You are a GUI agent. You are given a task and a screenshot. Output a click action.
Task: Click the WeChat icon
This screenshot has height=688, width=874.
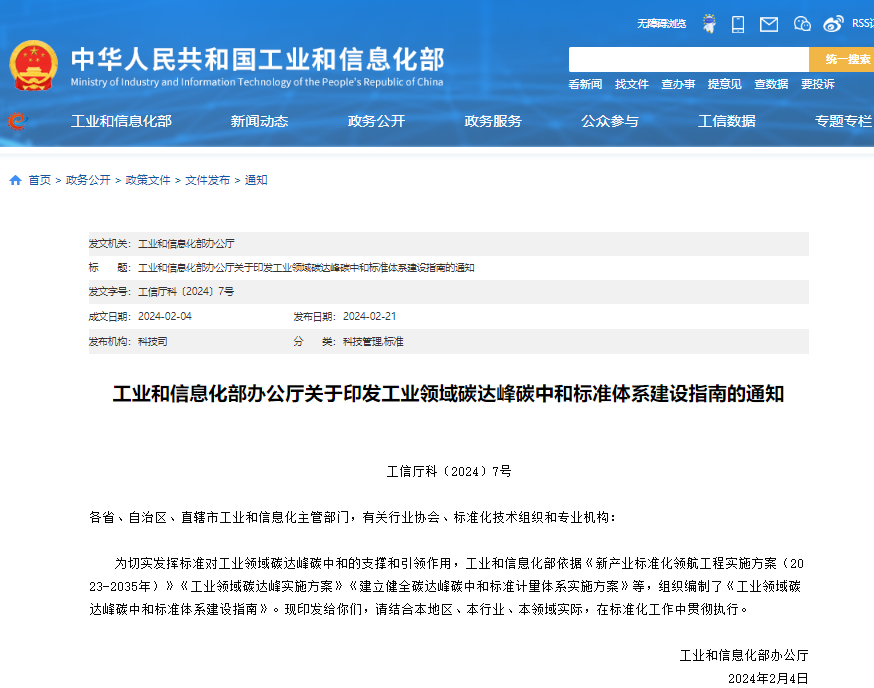pos(802,23)
